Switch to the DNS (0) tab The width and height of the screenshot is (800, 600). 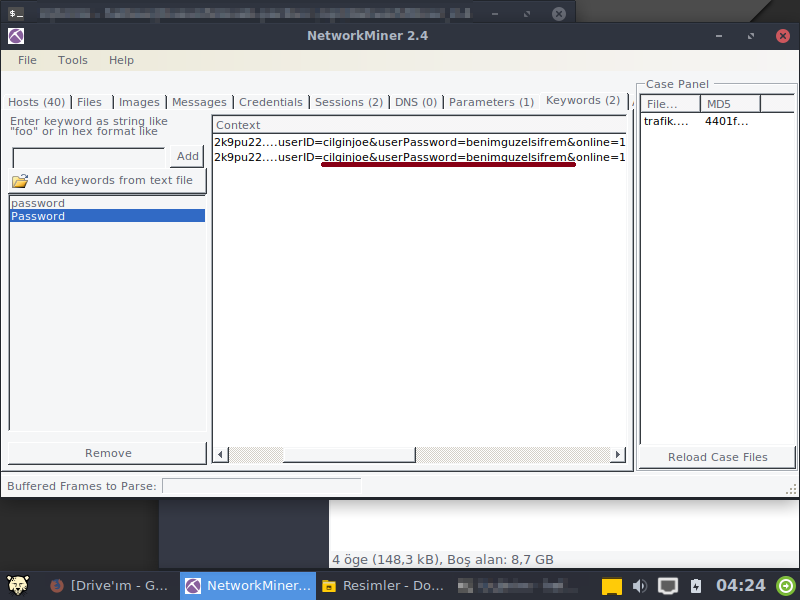(x=416, y=102)
